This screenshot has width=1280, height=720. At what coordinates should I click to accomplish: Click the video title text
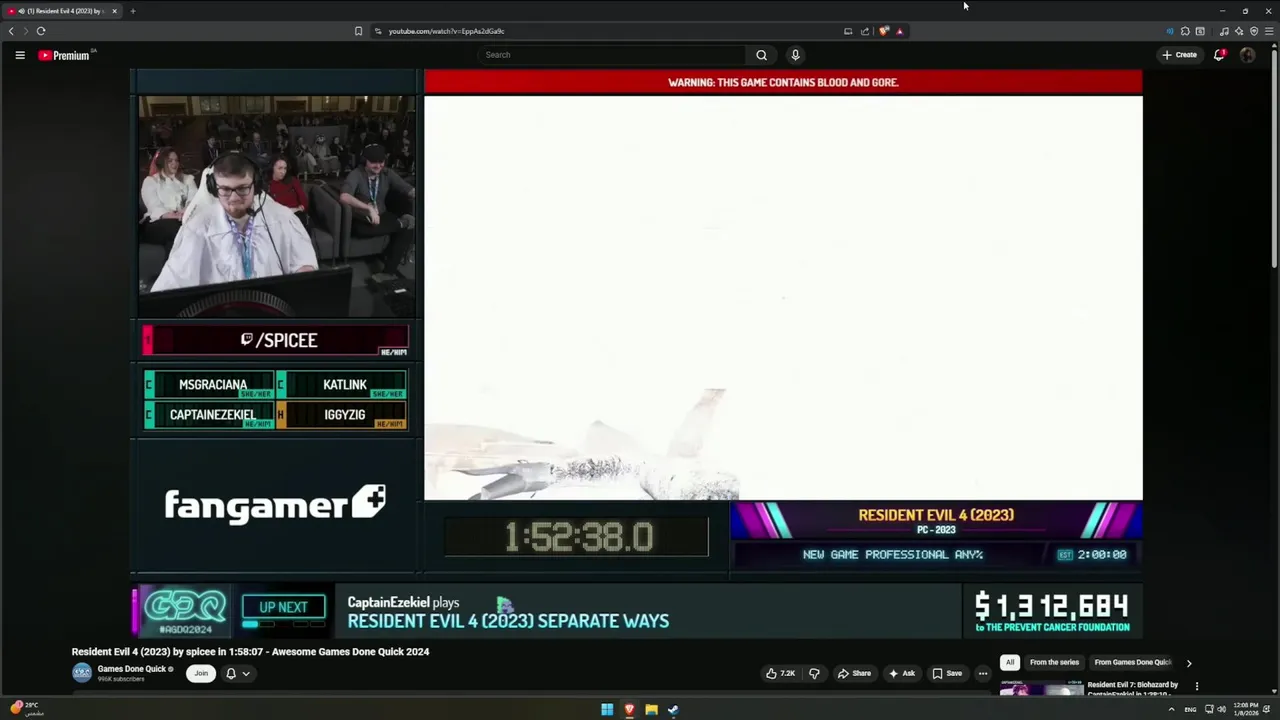(x=250, y=652)
